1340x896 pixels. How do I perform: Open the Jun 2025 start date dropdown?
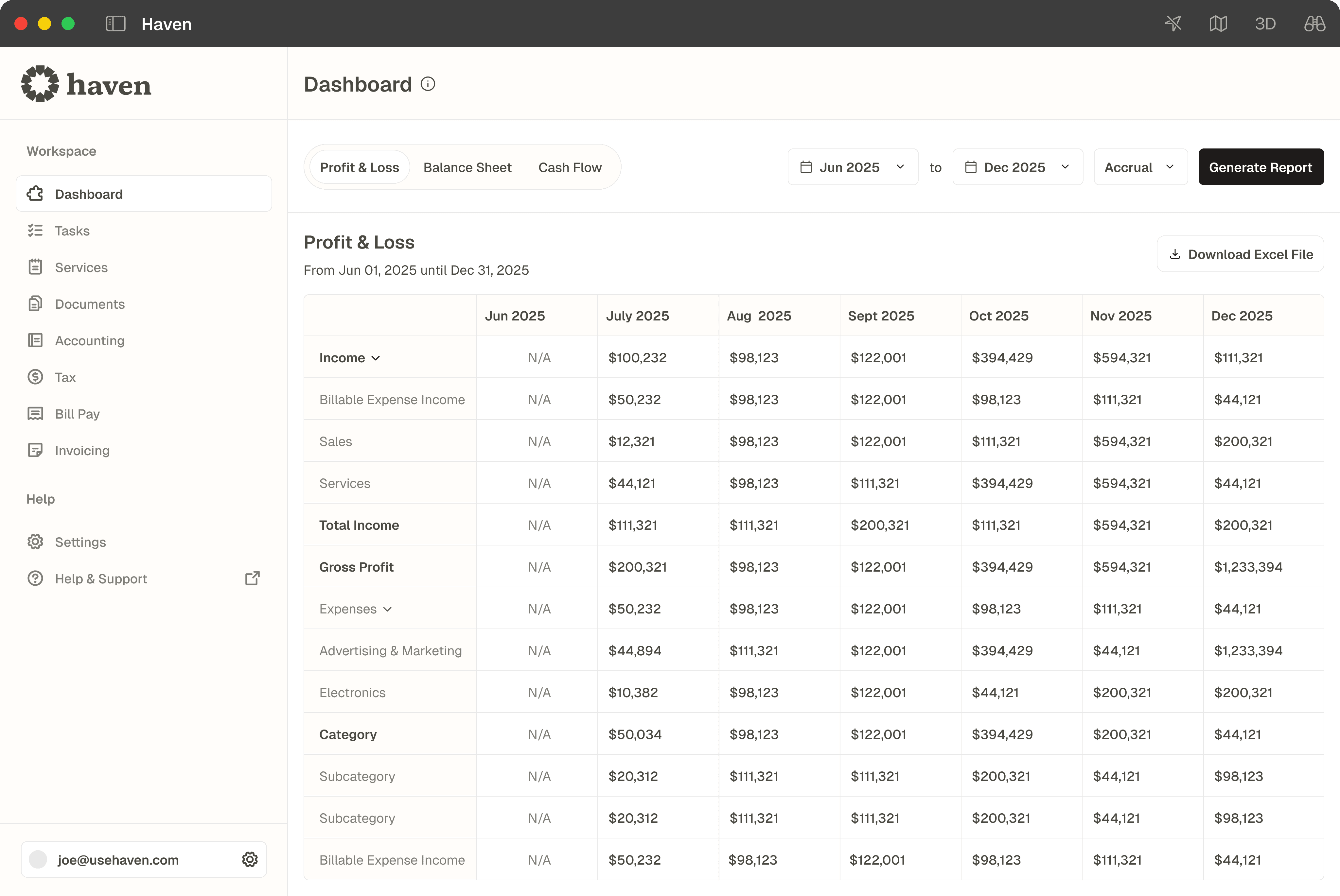(x=852, y=167)
